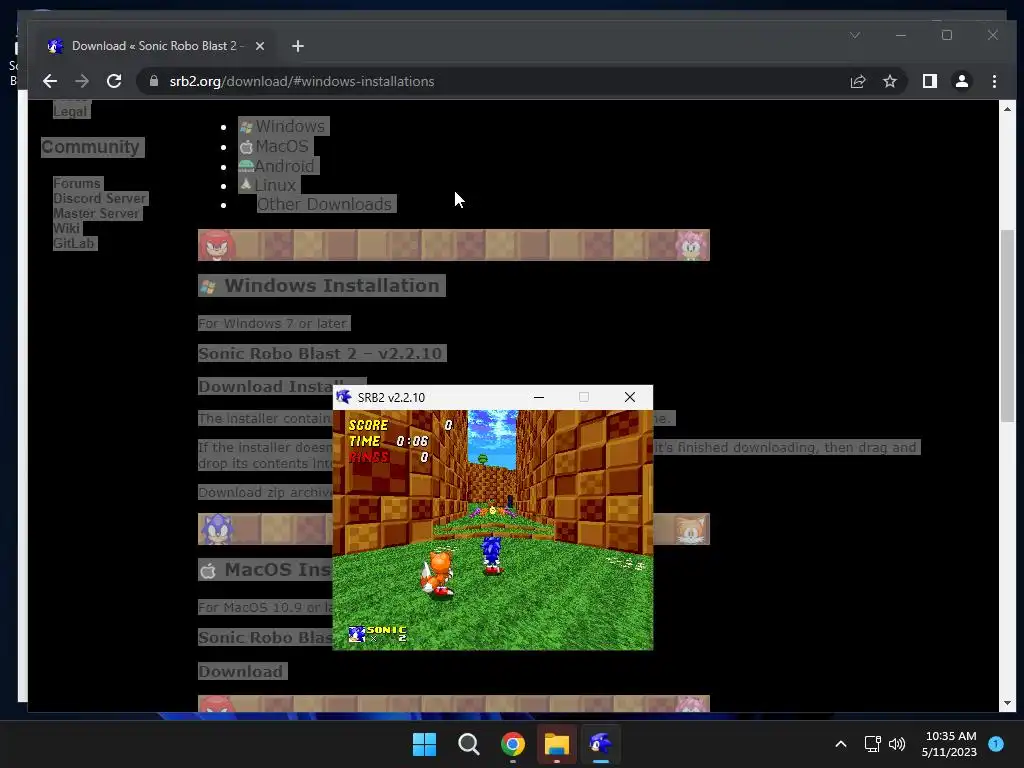This screenshot has height=768, width=1024.
Task: Open the network status tray icon
Action: [872, 744]
